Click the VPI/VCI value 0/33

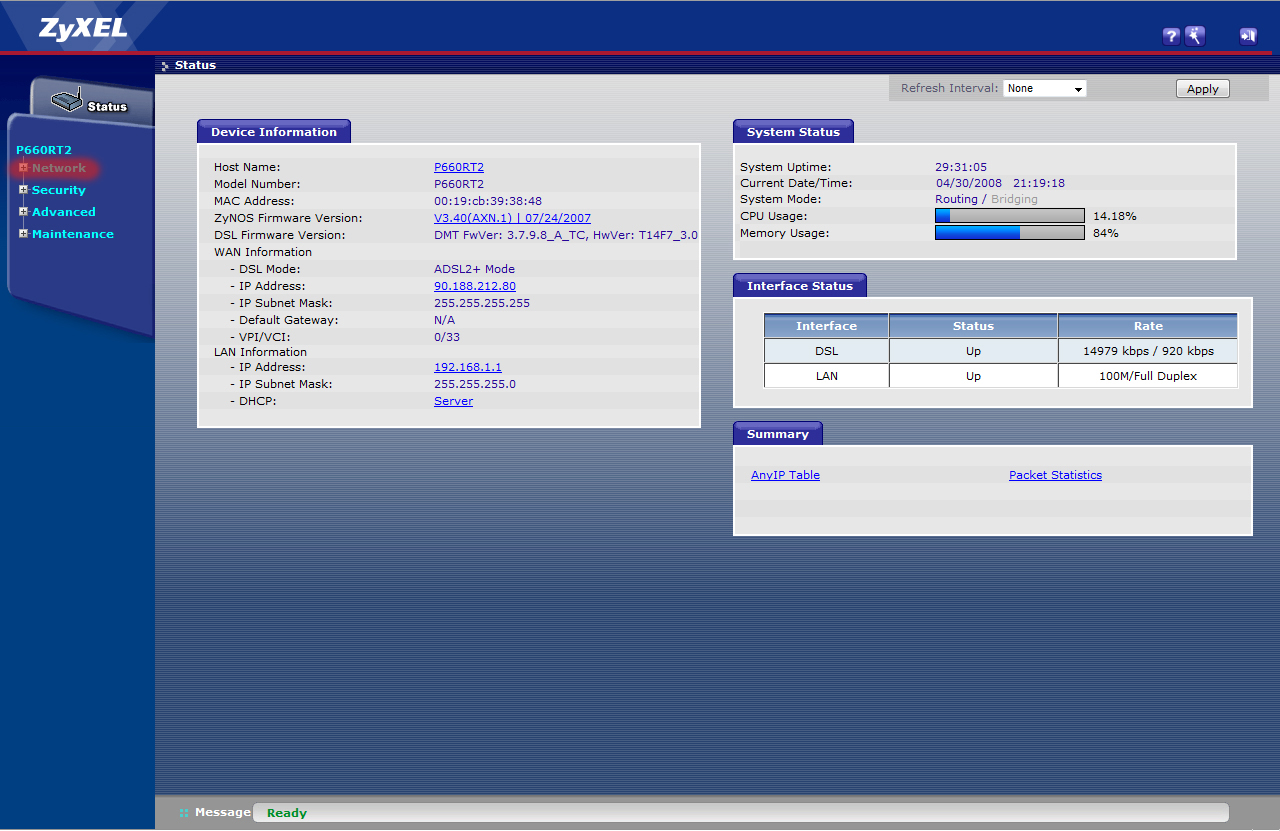point(447,337)
